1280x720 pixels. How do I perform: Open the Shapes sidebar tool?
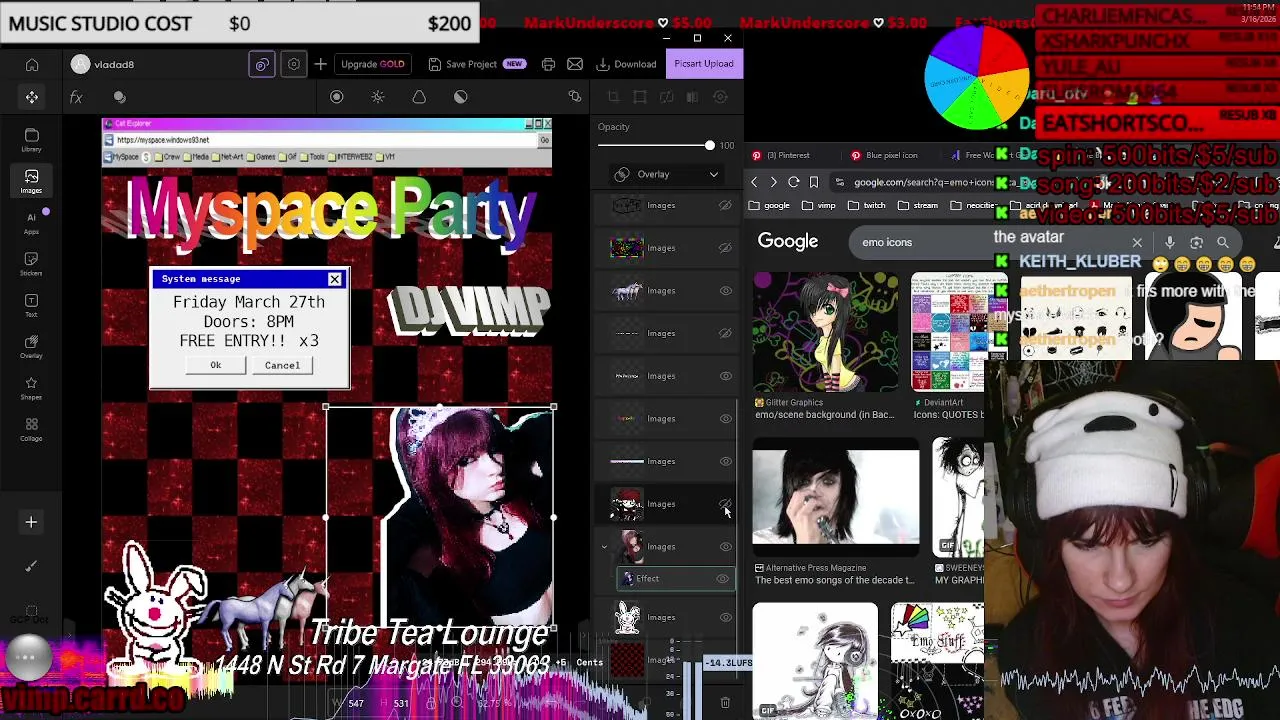(31, 388)
